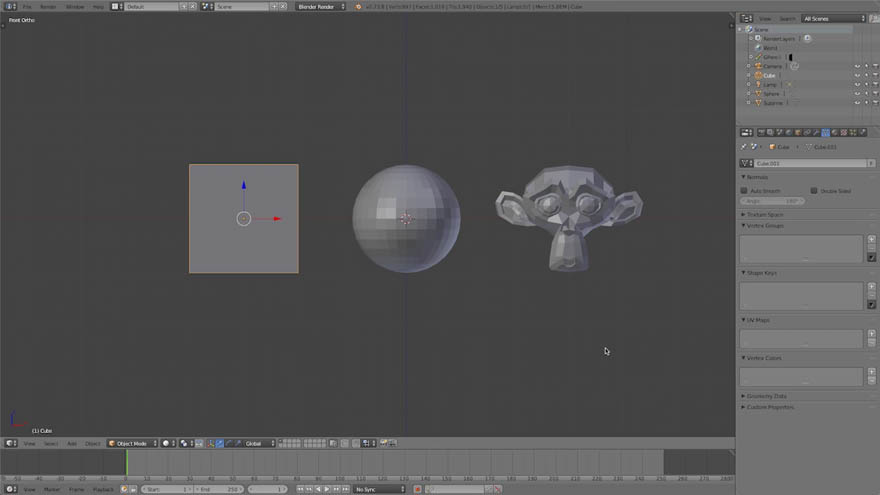Expand the Cube item in the outliner

(x=749, y=75)
